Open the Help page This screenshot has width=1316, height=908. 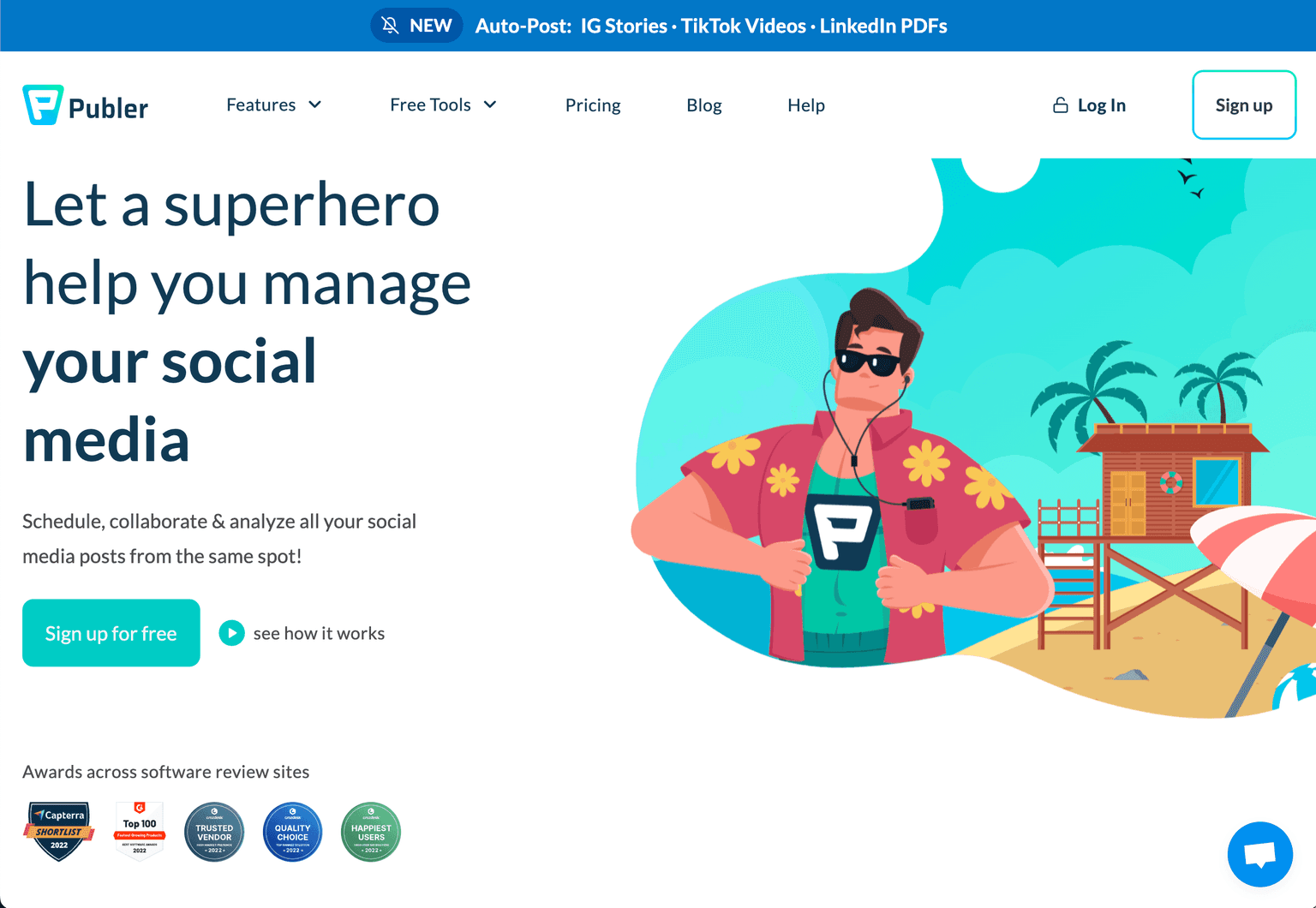click(x=806, y=105)
